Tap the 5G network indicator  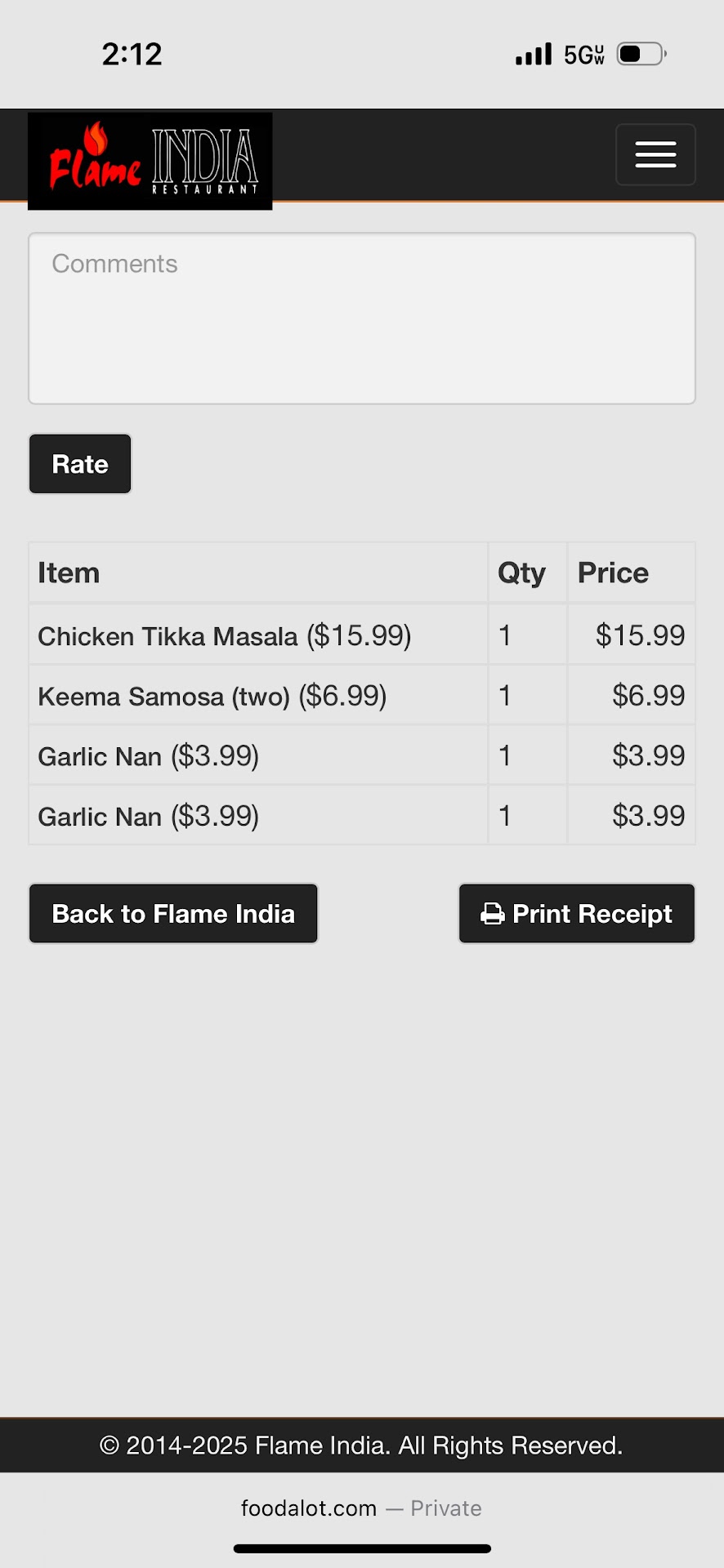584,55
